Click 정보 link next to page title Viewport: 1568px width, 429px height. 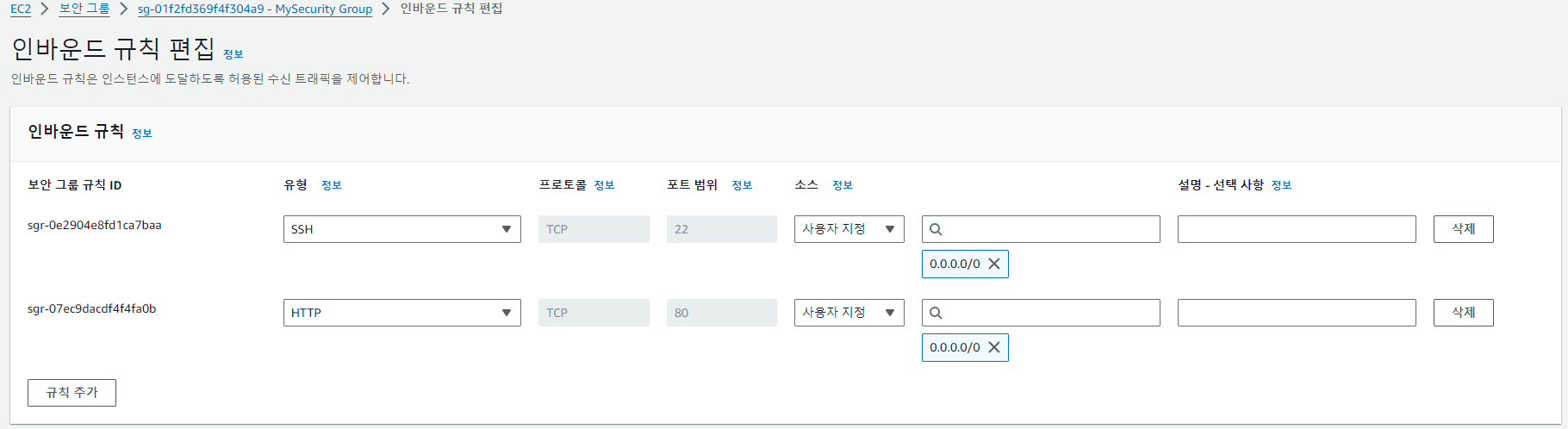tap(233, 54)
